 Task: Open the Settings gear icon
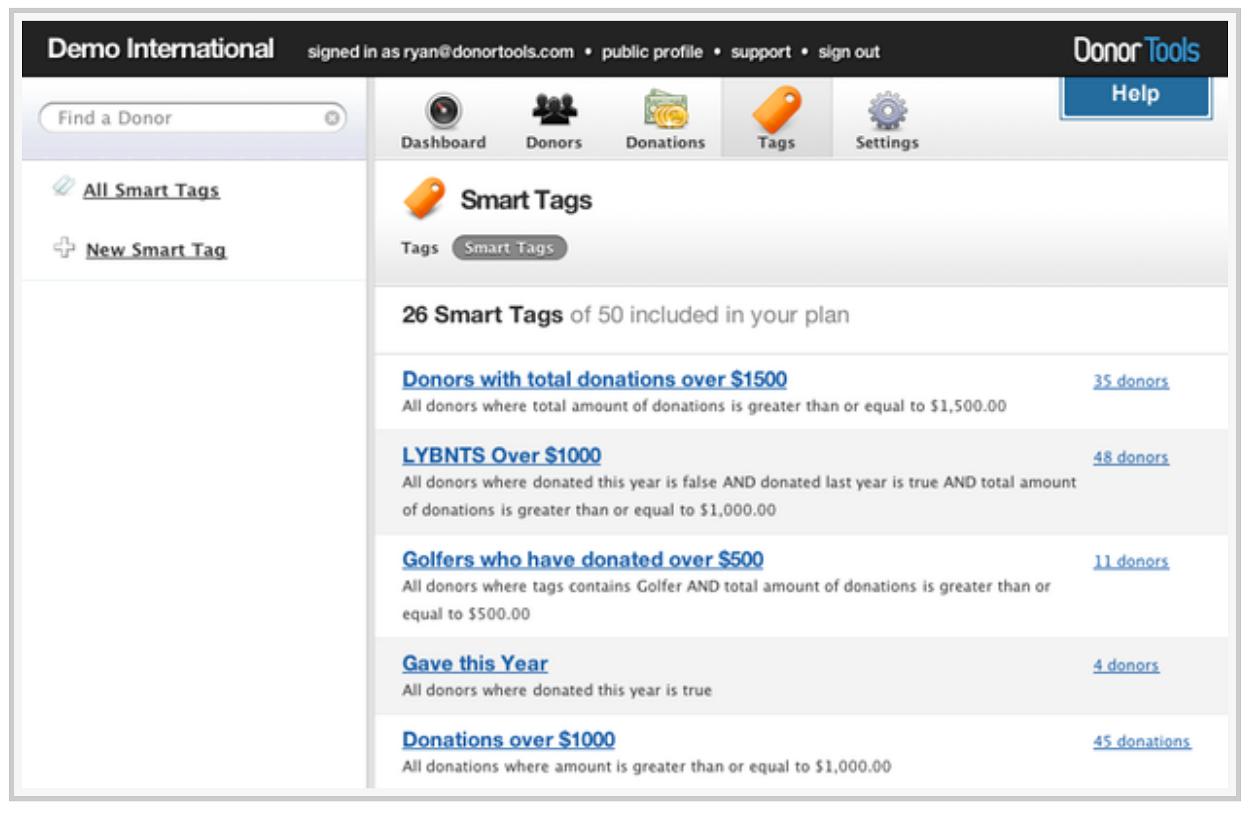(x=886, y=110)
